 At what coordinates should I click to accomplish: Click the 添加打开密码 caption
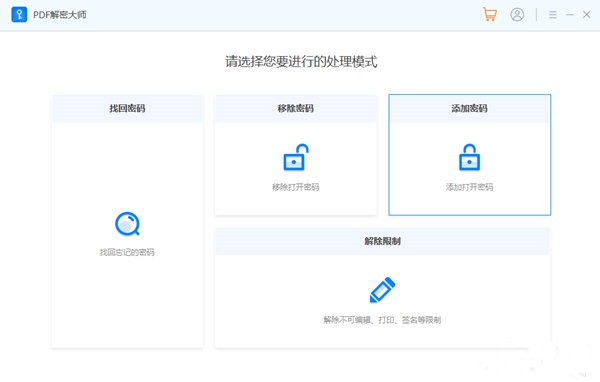470,187
